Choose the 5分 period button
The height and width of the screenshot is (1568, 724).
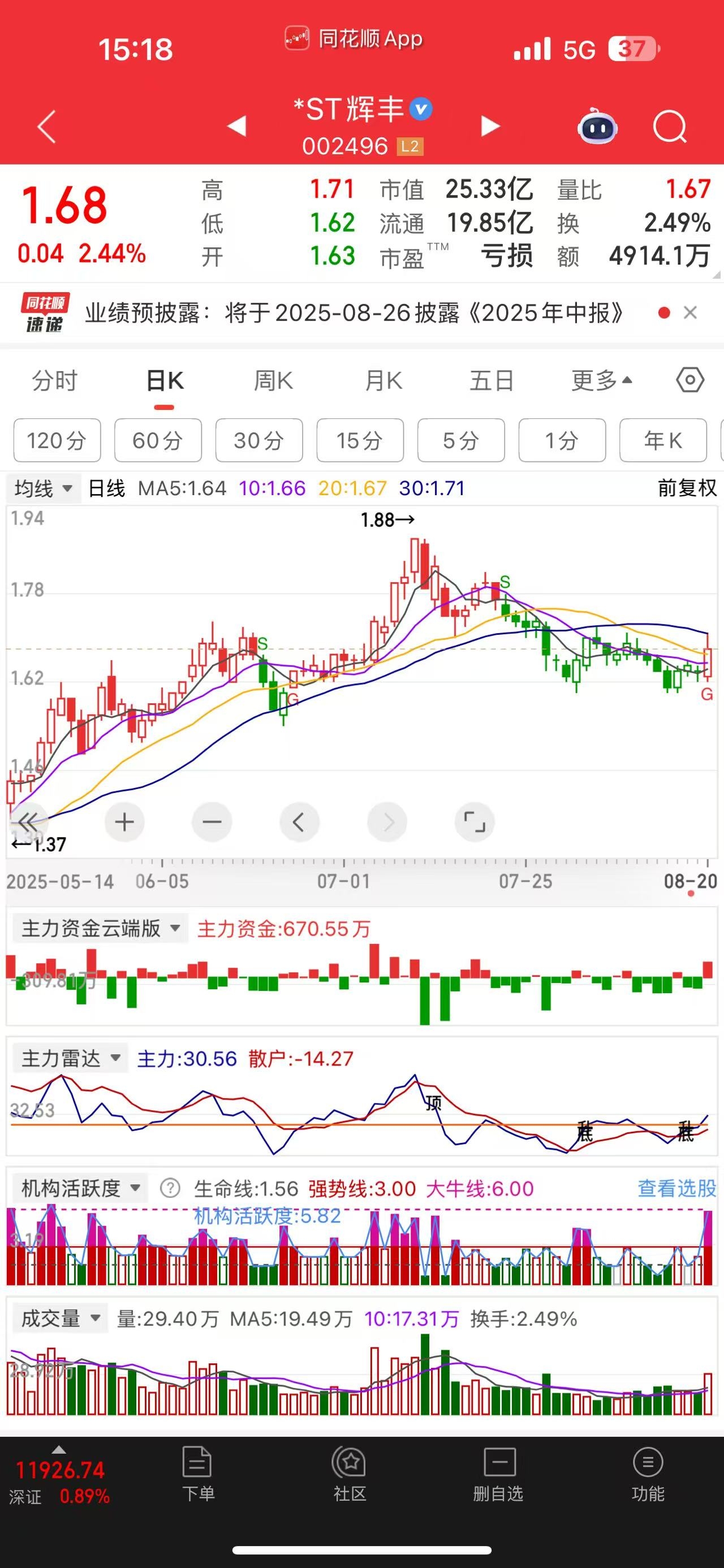coord(462,440)
